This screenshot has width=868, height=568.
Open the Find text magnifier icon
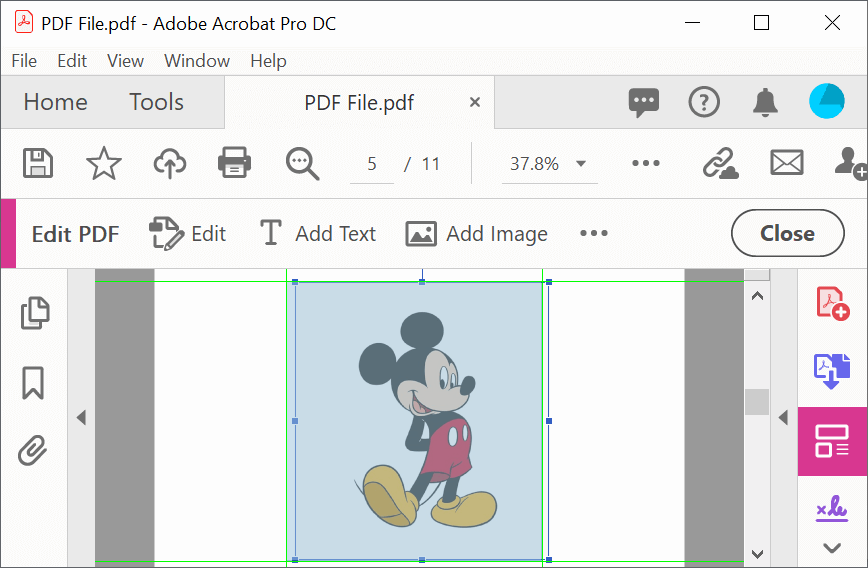pos(302,164)
